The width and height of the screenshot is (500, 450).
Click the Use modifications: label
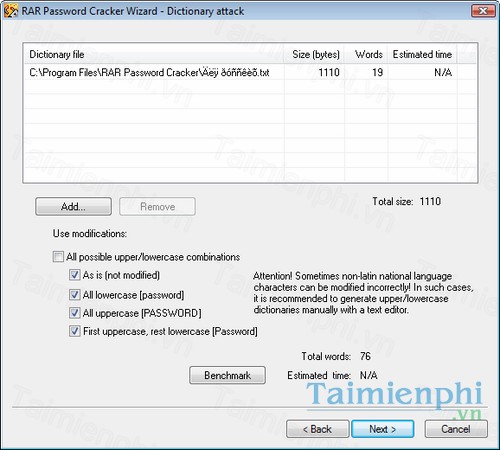[x=90, y=234]
